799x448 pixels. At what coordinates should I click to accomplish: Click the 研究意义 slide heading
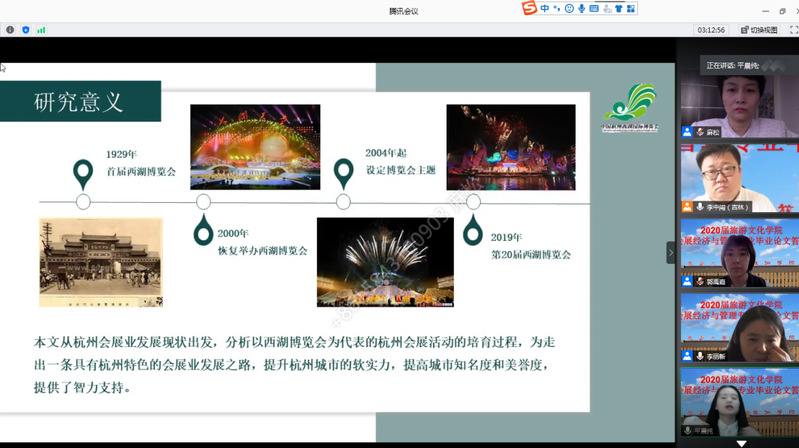pos(79,102)
